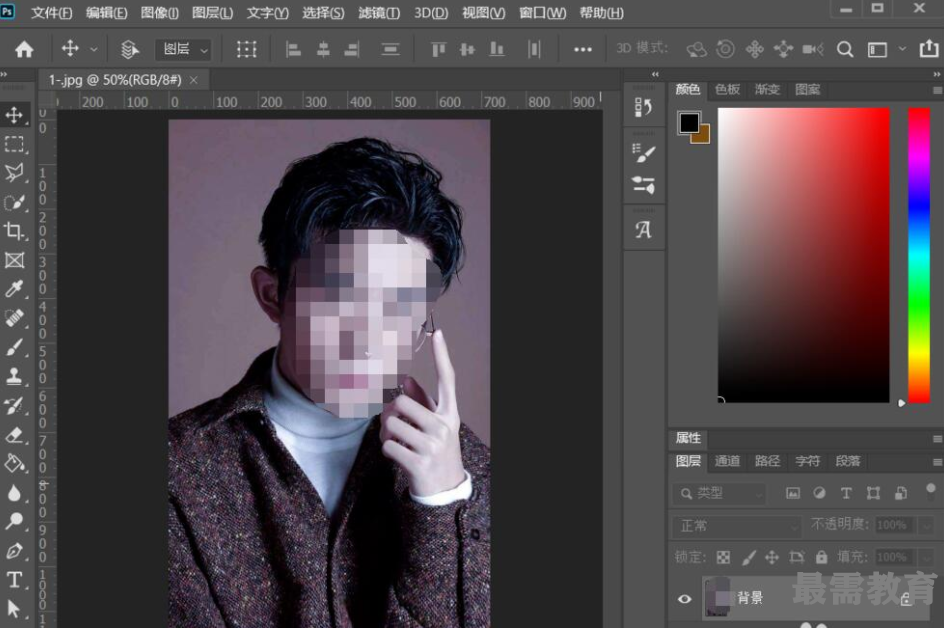Collapse the right panel group arrows
944x628 pixels.
pyautogui.click(x=937, y=74)
